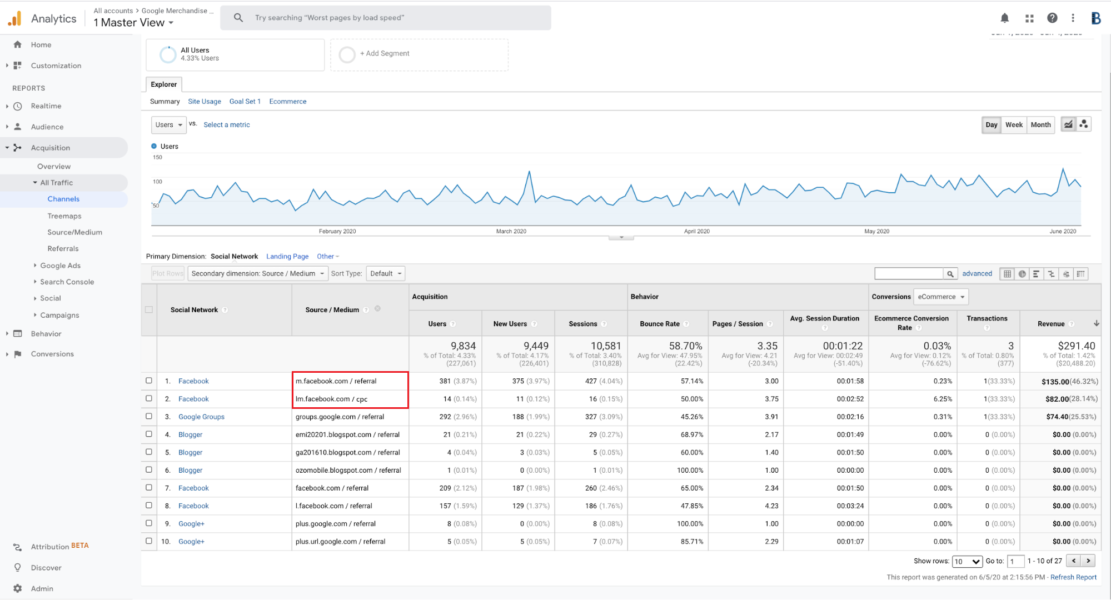Check row 3 Google Groups checkbox
Screen dimensions: 1111x600
pos(149,416)
